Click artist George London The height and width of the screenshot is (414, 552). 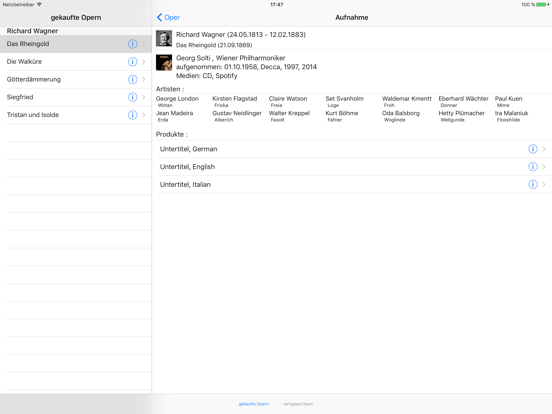point(177,99)
